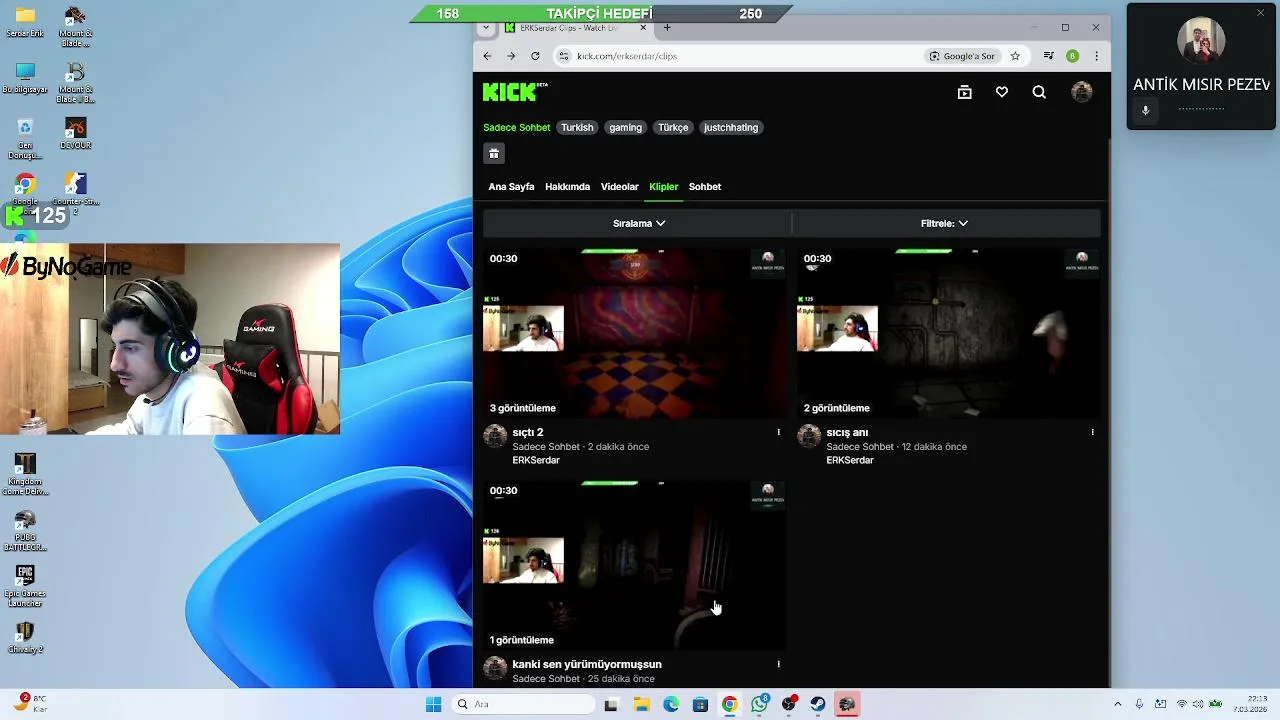Open the Chivalry 2 desktop icon
The width and height of the screenshot is (1280, 720).
(25, 637)
